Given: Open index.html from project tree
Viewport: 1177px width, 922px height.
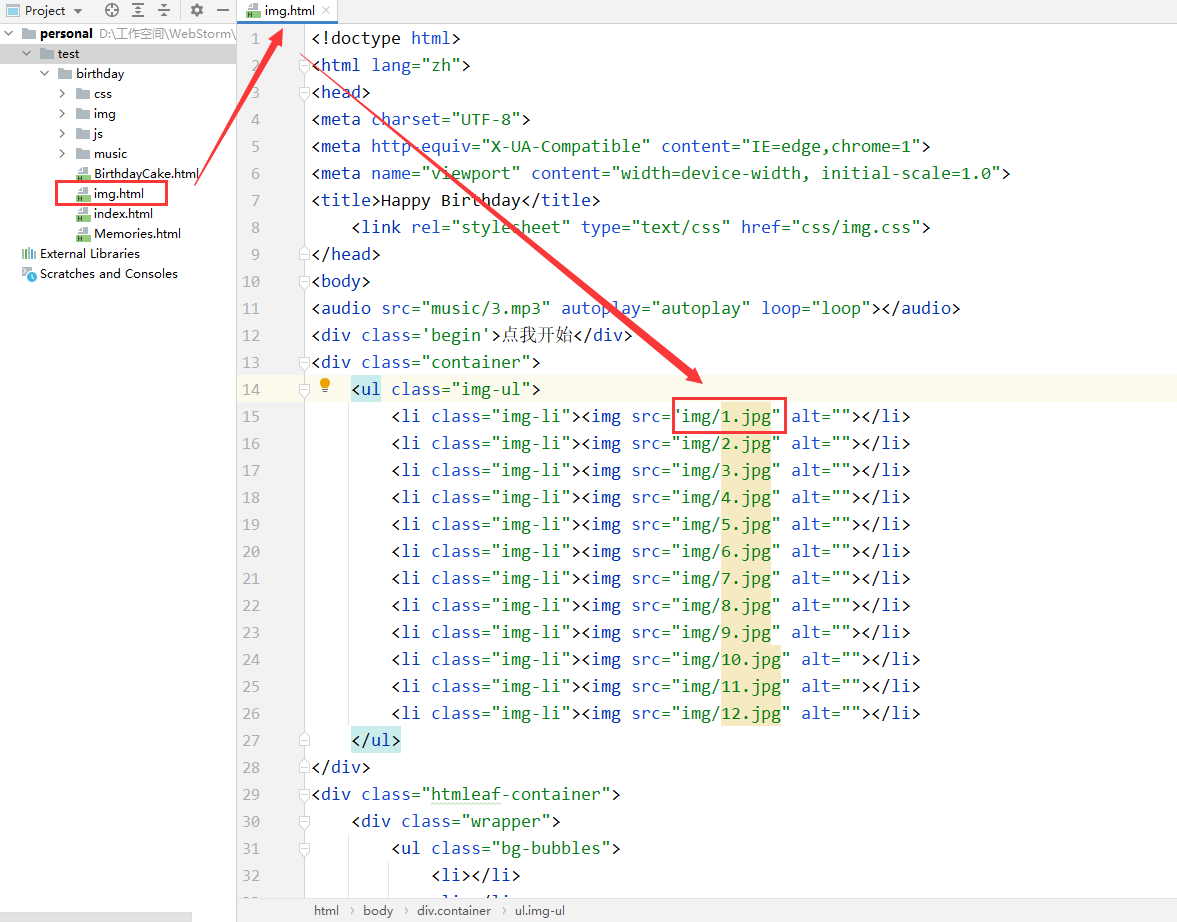Looking at the screenshot, I should coord(123,214).
